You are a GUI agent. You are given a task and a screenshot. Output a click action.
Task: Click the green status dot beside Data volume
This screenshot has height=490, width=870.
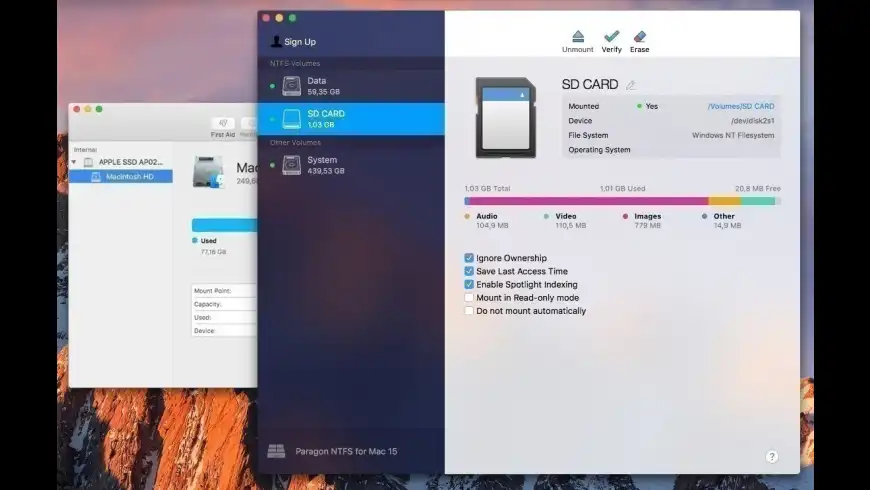pos(272,86)
